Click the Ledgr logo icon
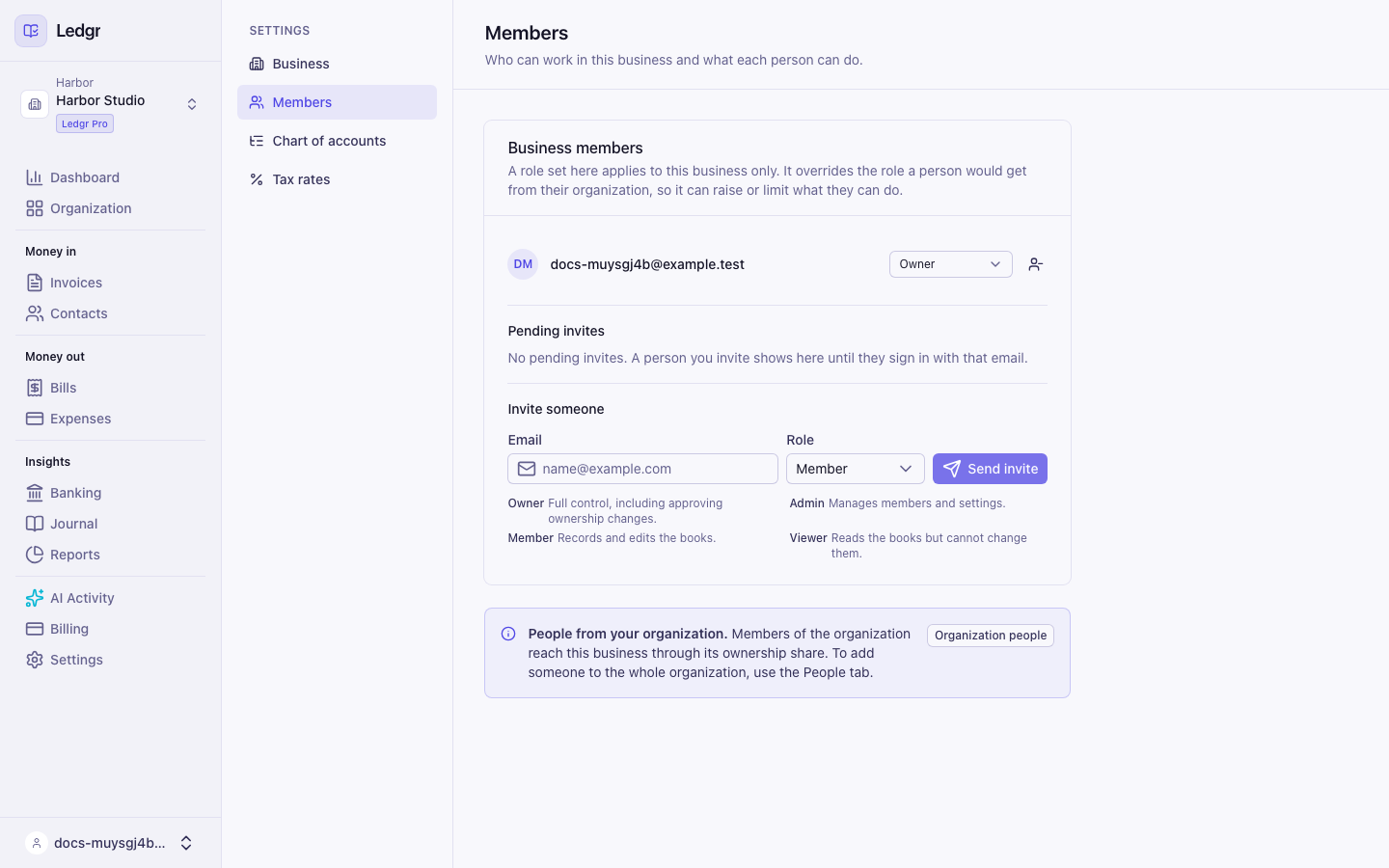1389x868 pixels. (31, 31)
